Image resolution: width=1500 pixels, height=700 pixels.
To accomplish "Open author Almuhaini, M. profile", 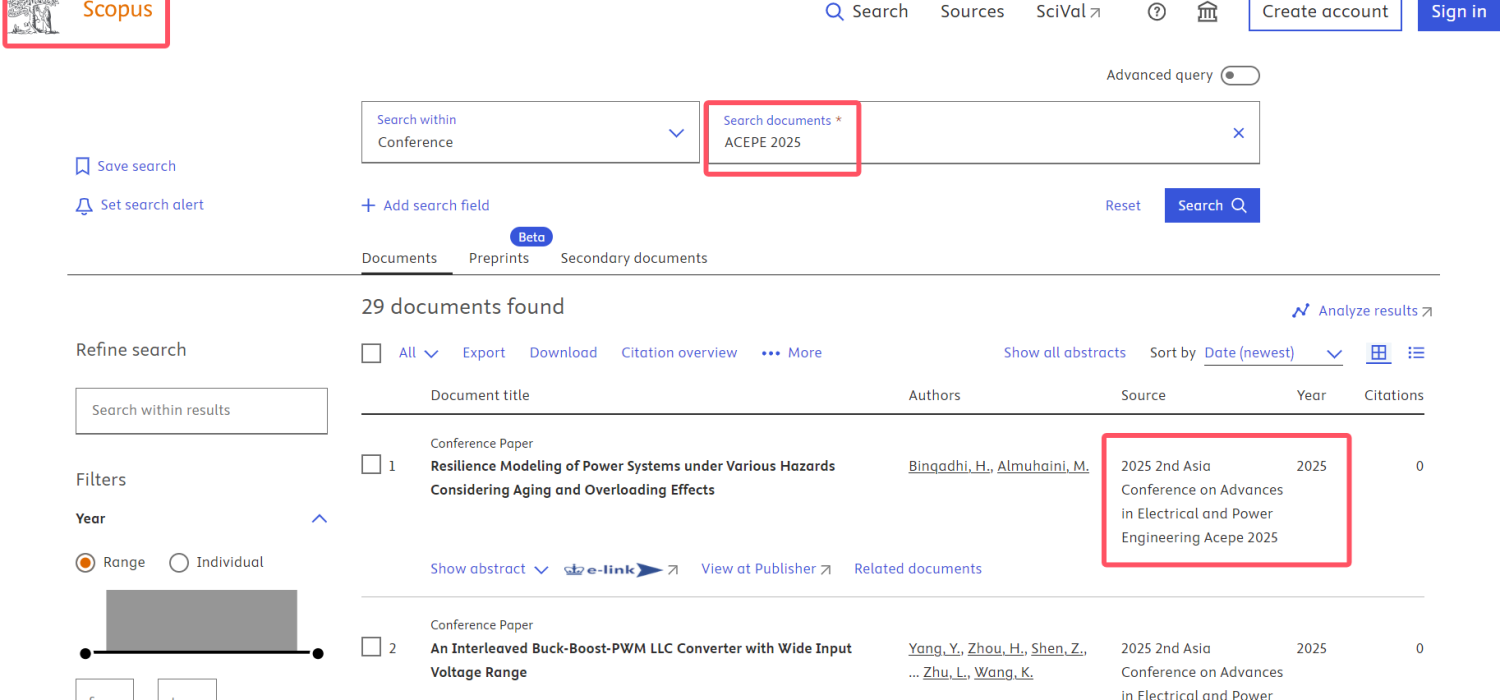I will 1043,466.
